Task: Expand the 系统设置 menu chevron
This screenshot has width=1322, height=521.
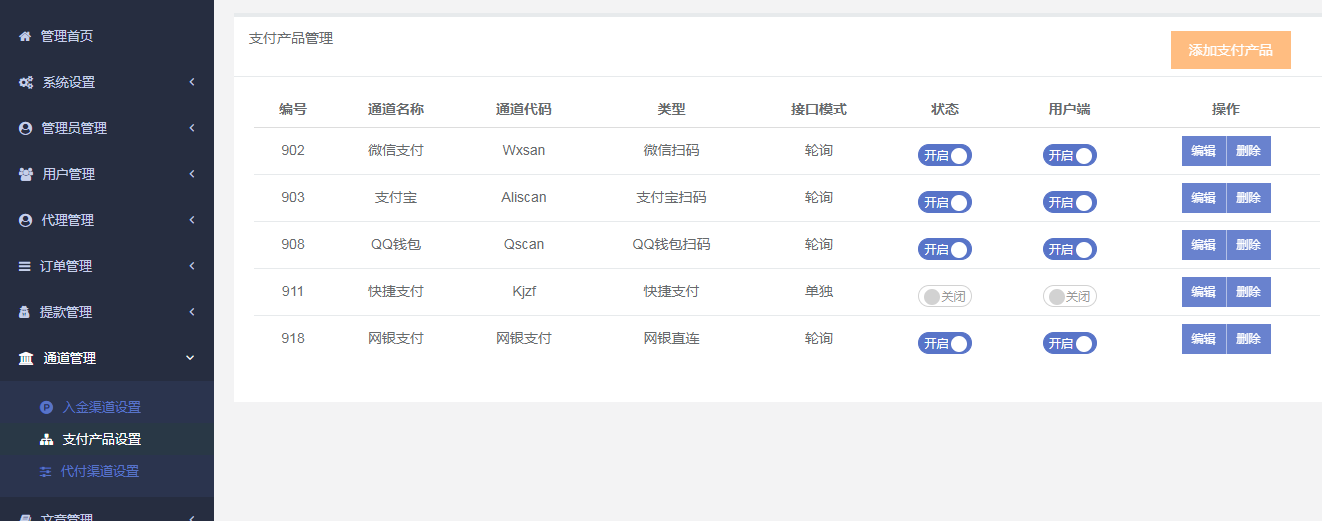Action: coord(191,82)
